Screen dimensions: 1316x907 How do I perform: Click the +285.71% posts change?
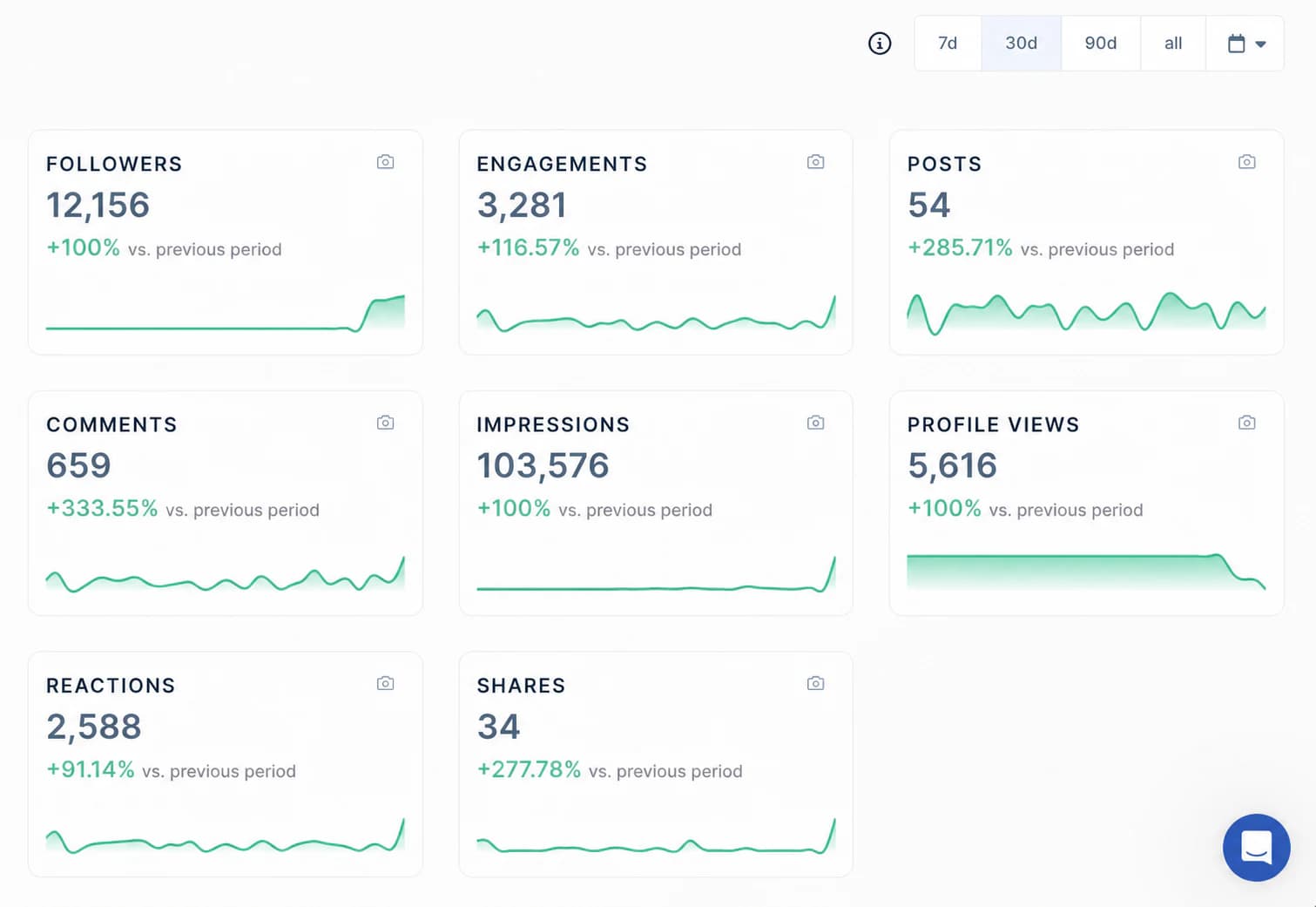[960, 248]
